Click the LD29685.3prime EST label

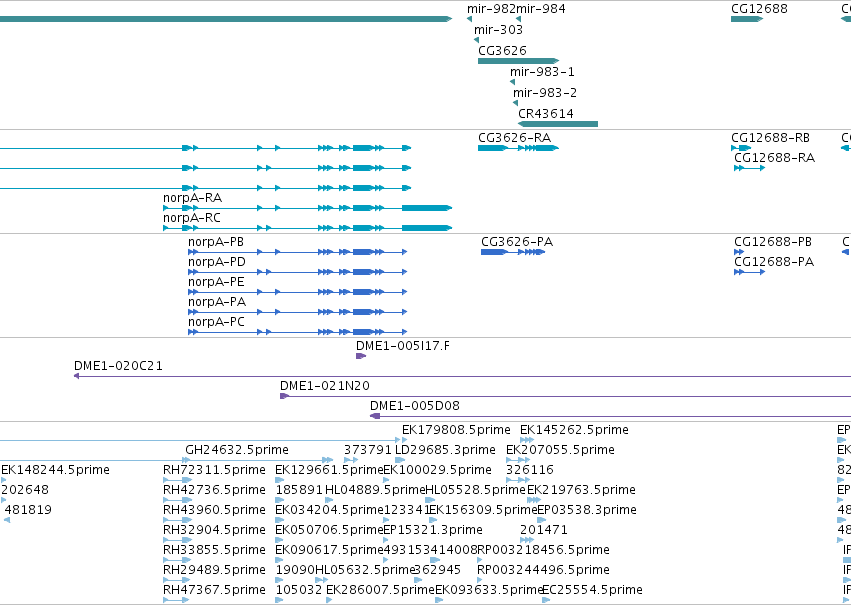(x=445, y=450)
